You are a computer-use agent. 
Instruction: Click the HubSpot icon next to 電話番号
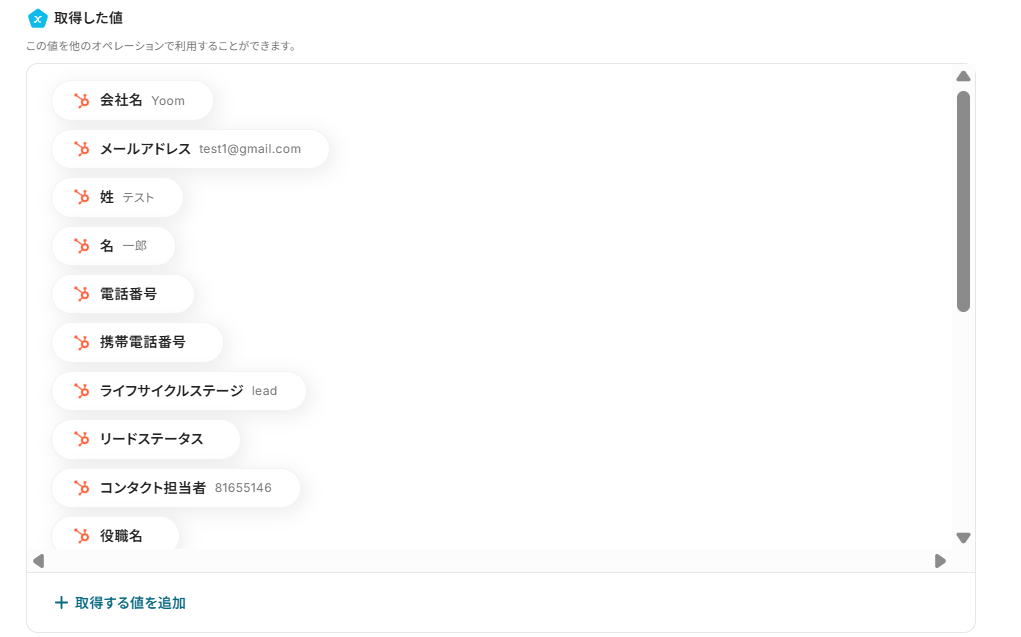pos(82,294)
